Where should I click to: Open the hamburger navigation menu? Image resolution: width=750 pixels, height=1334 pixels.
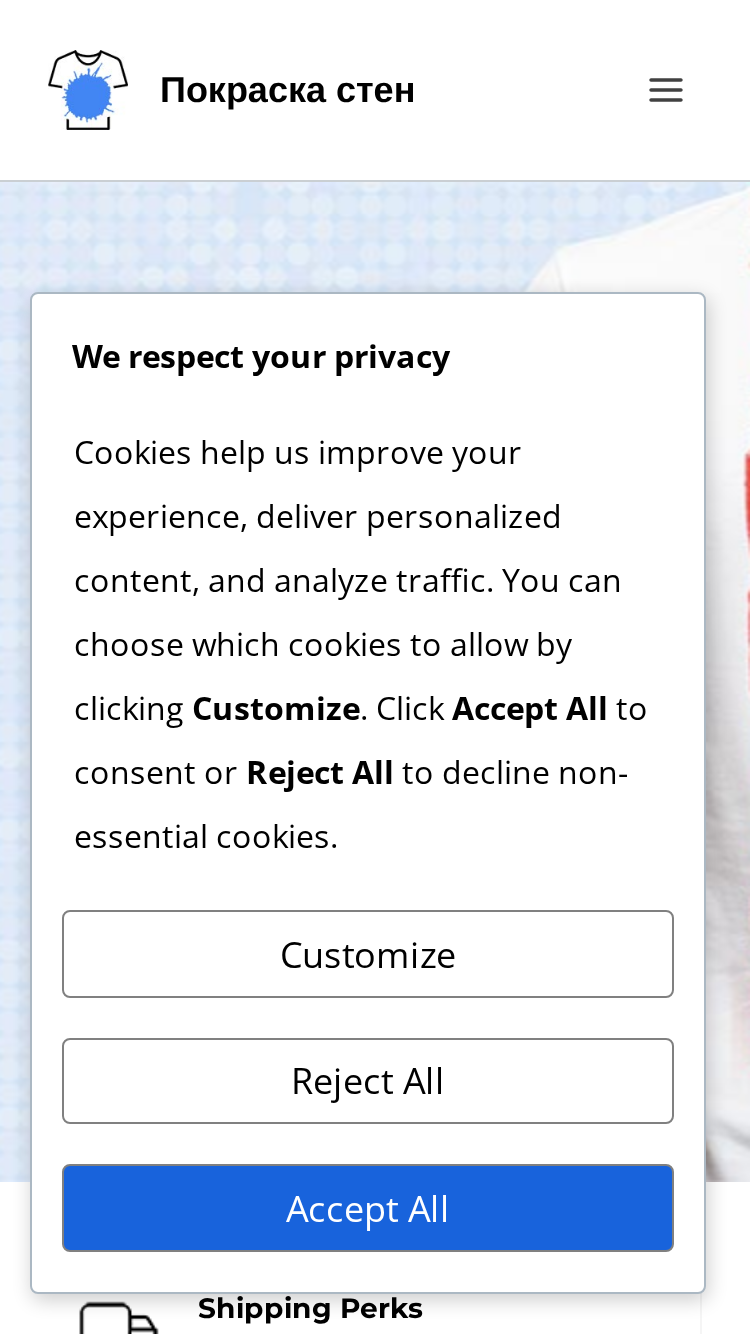pyautogui.click(x=665, y=90)
